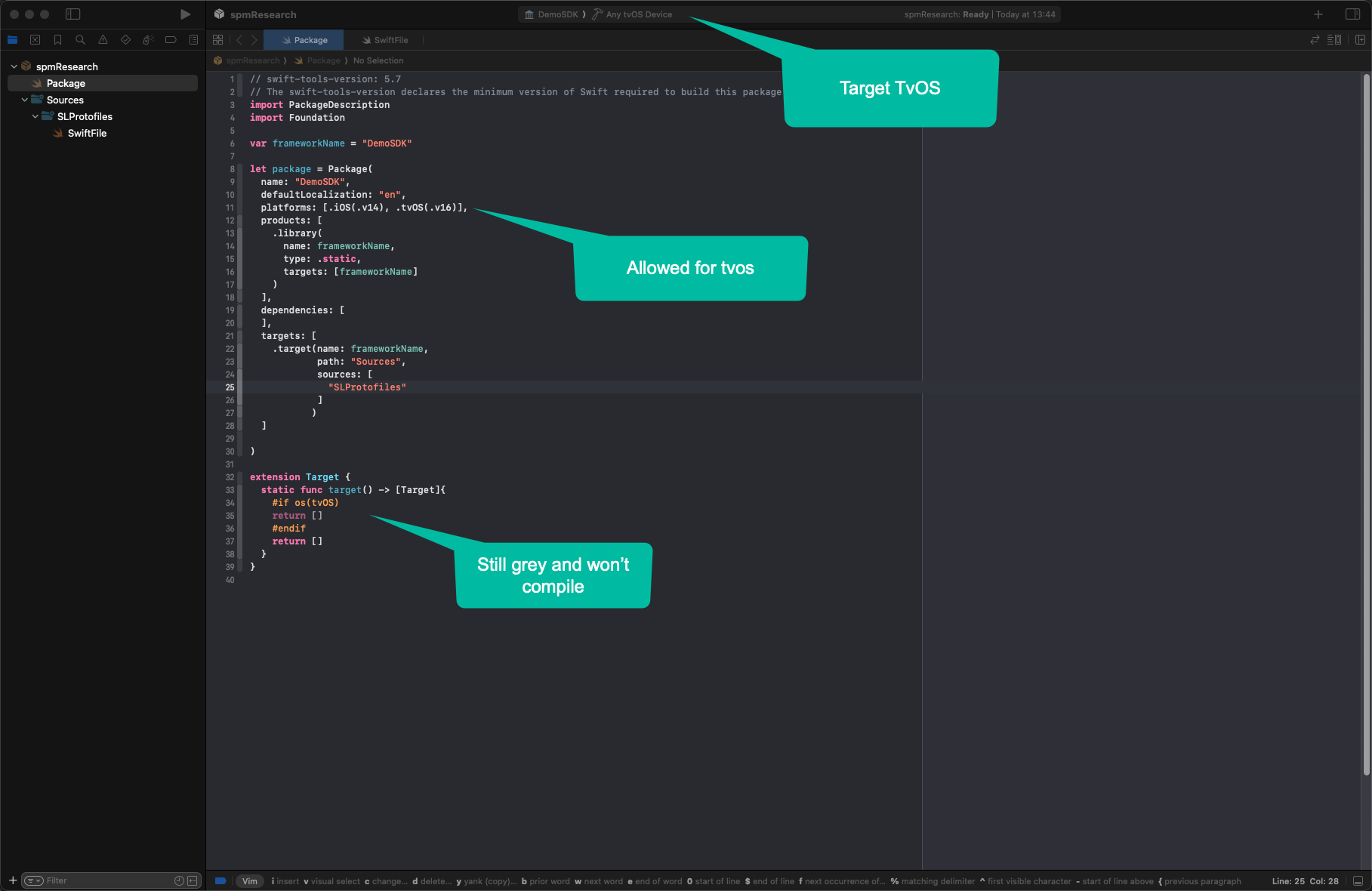
Task: Add new file with bottom plus
Action: coord(13,880)
